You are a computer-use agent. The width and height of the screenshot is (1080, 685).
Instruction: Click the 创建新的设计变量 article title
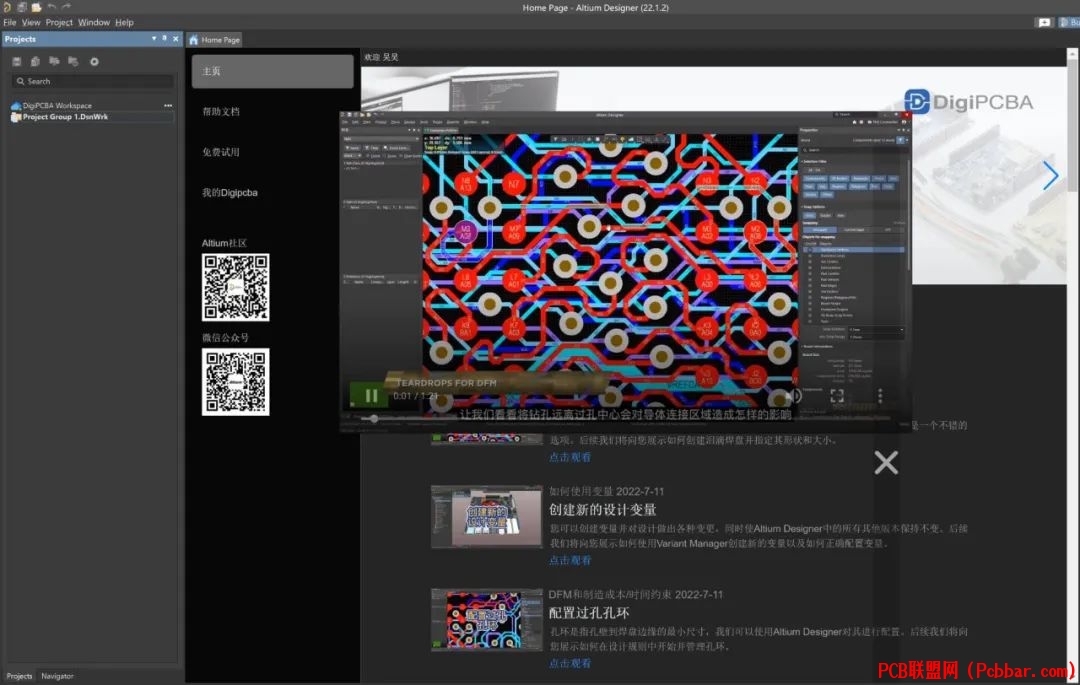(603, 510)
